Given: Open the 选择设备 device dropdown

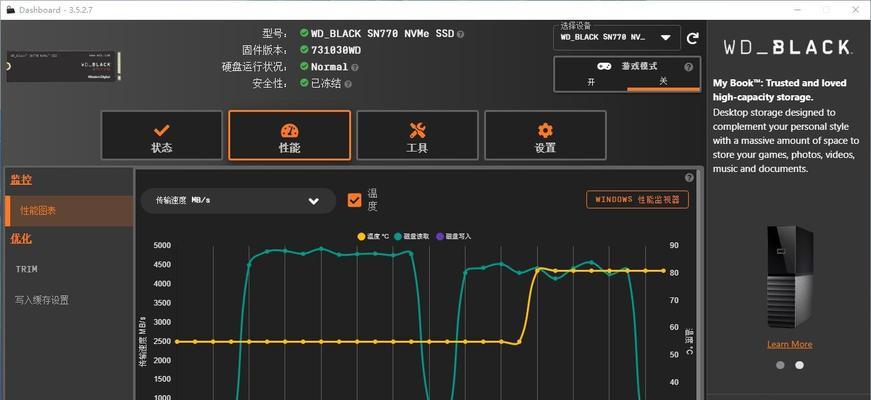Looking at the screenshot, I should (617, 37).
